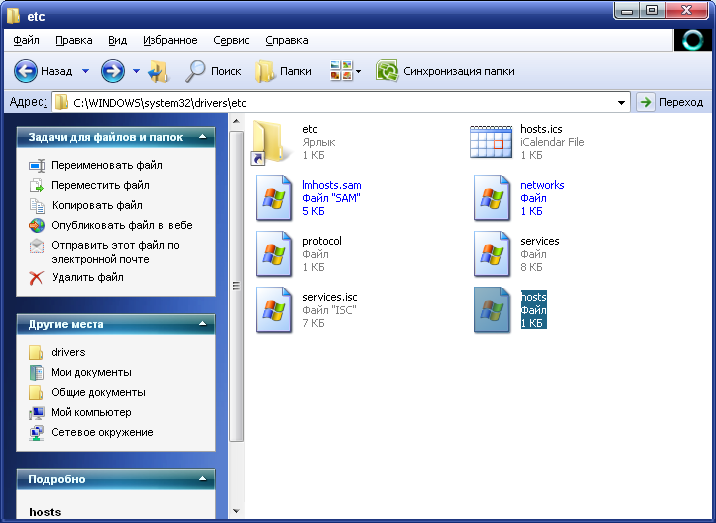Open the Справка menu
716x523 pixels.
pyautogui.click(x=287, y=40)
